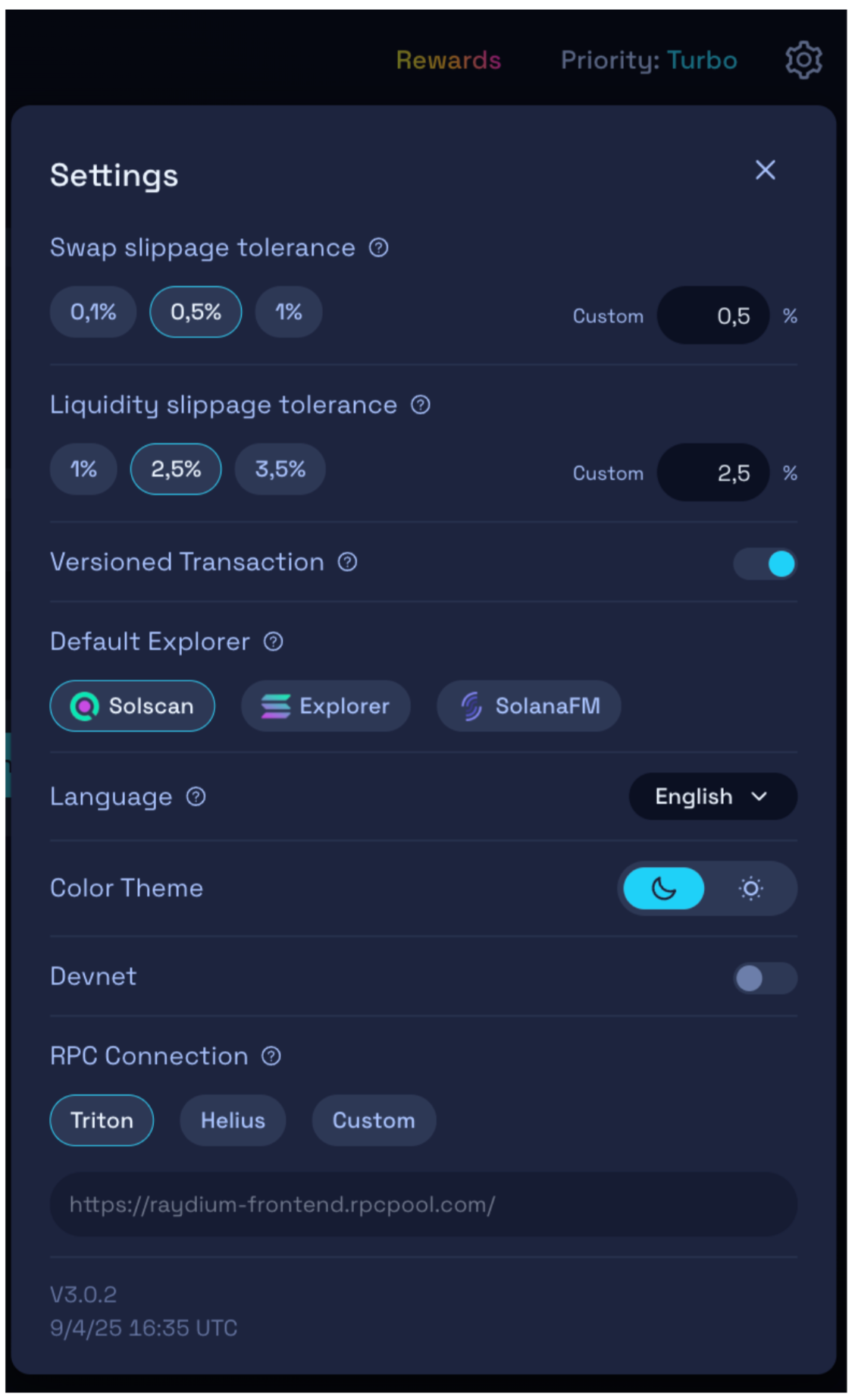Select dark theme moon icon

coord(664,888)
